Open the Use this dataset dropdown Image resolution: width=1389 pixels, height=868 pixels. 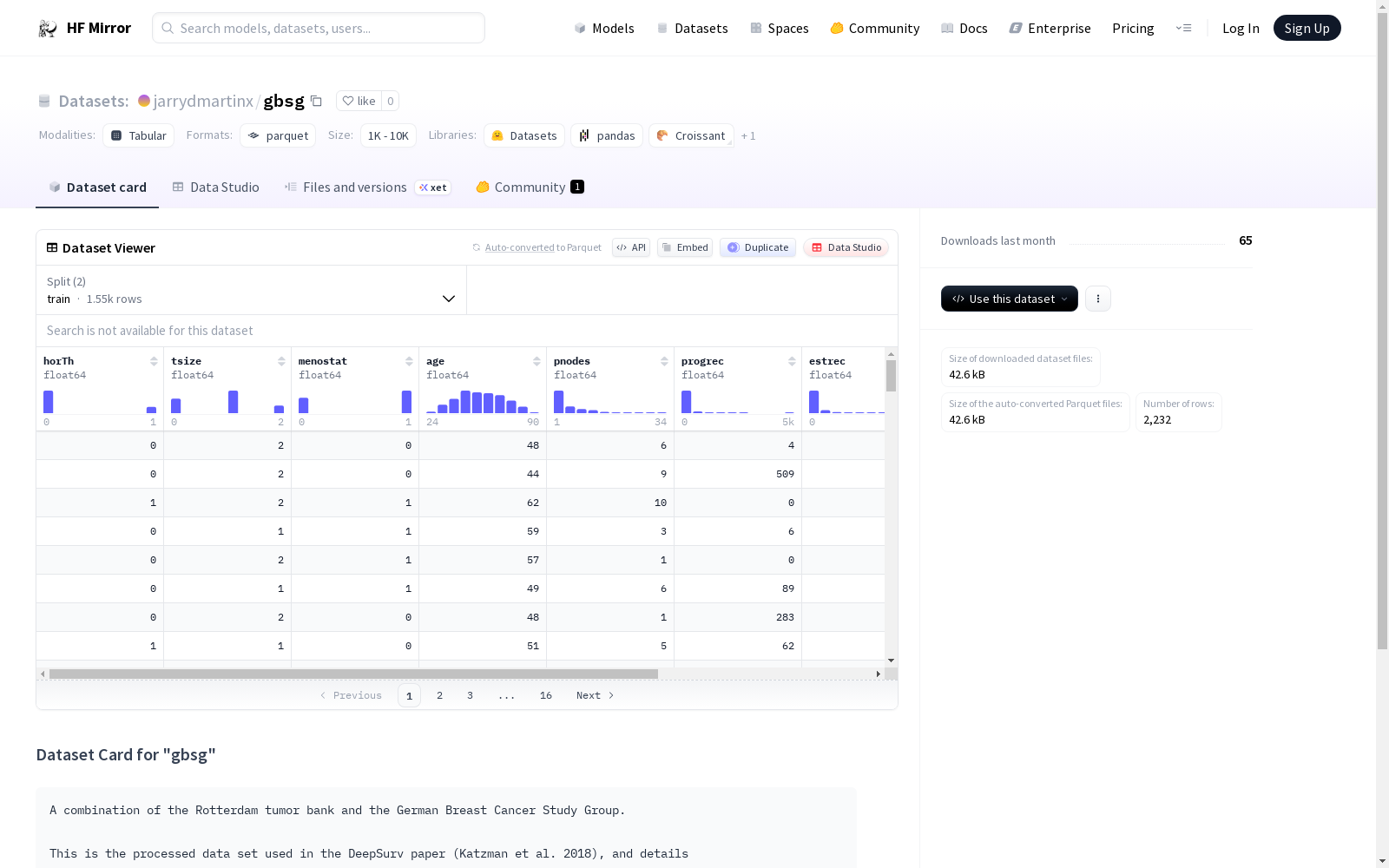1009,299
